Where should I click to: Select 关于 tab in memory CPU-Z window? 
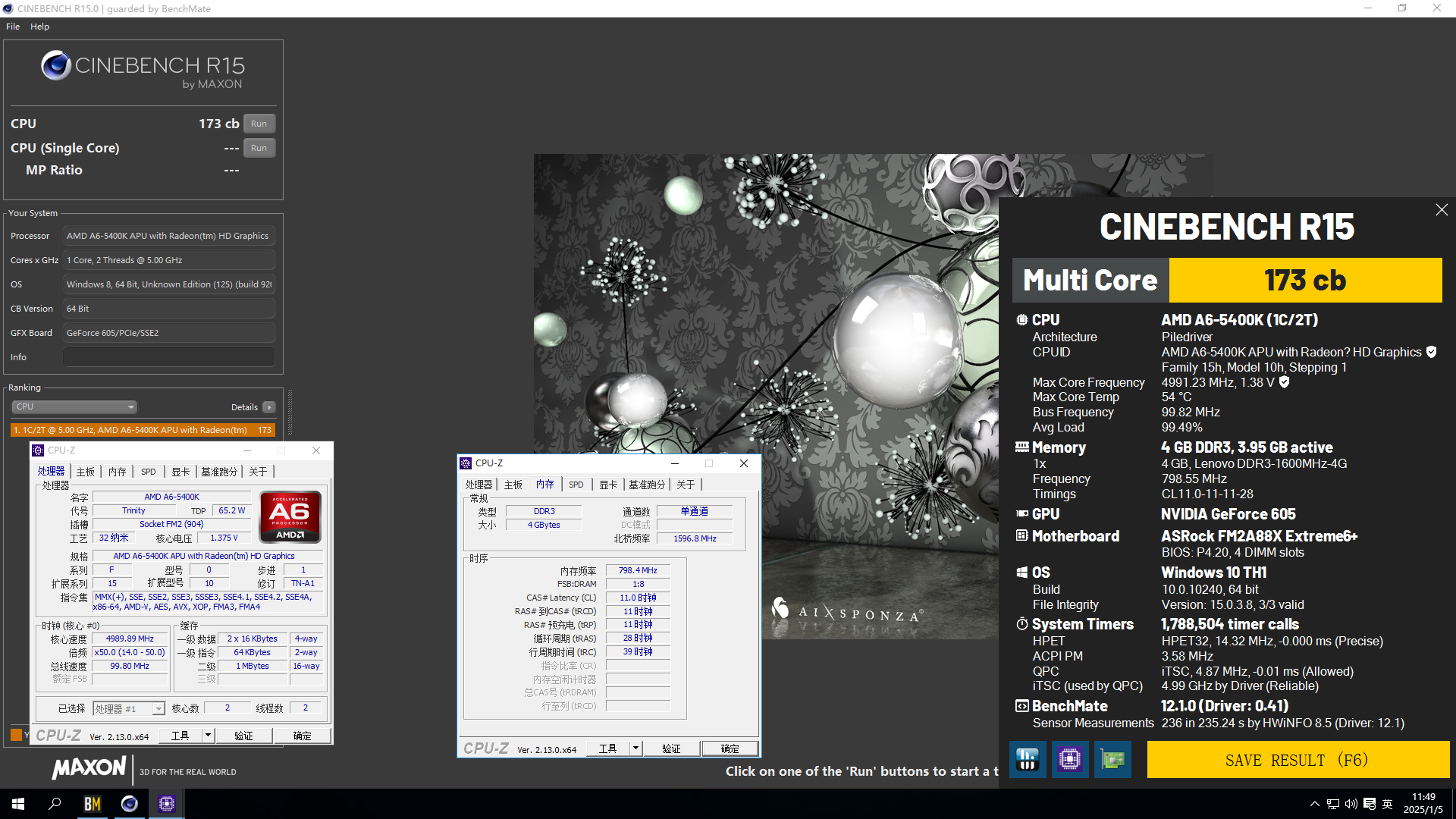tap(686, 485)
